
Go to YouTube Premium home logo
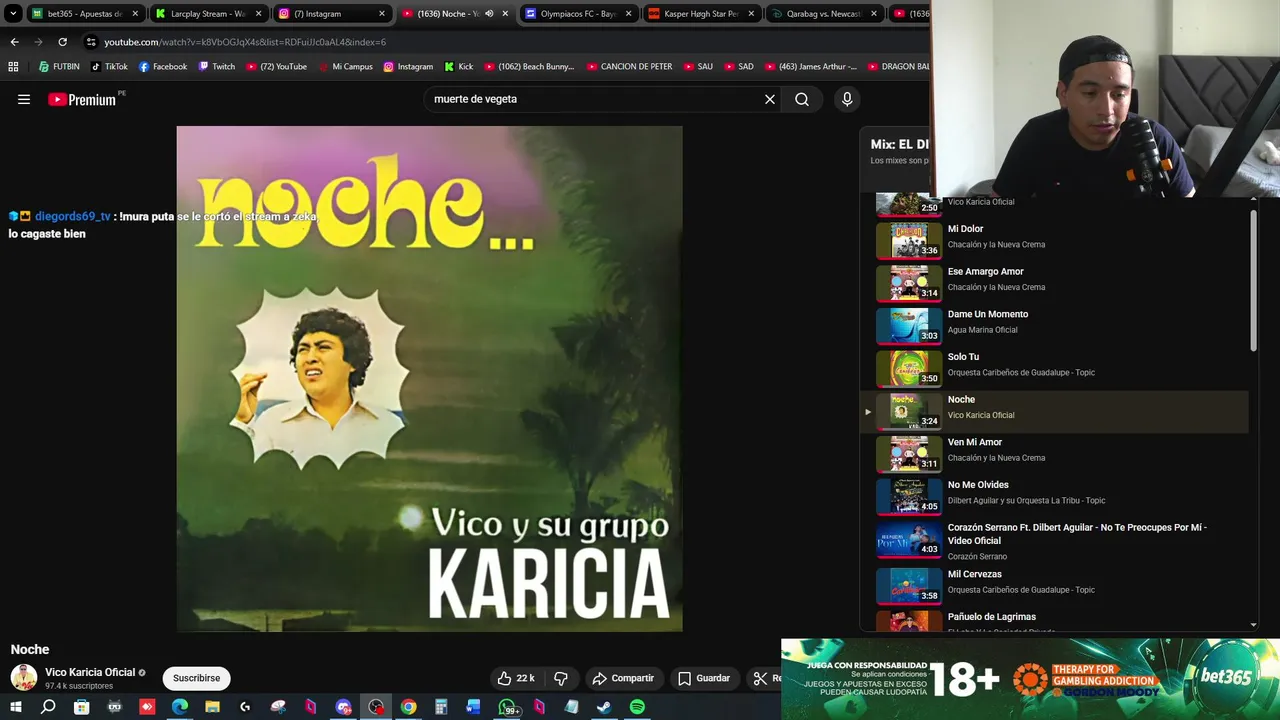[82, 99]
